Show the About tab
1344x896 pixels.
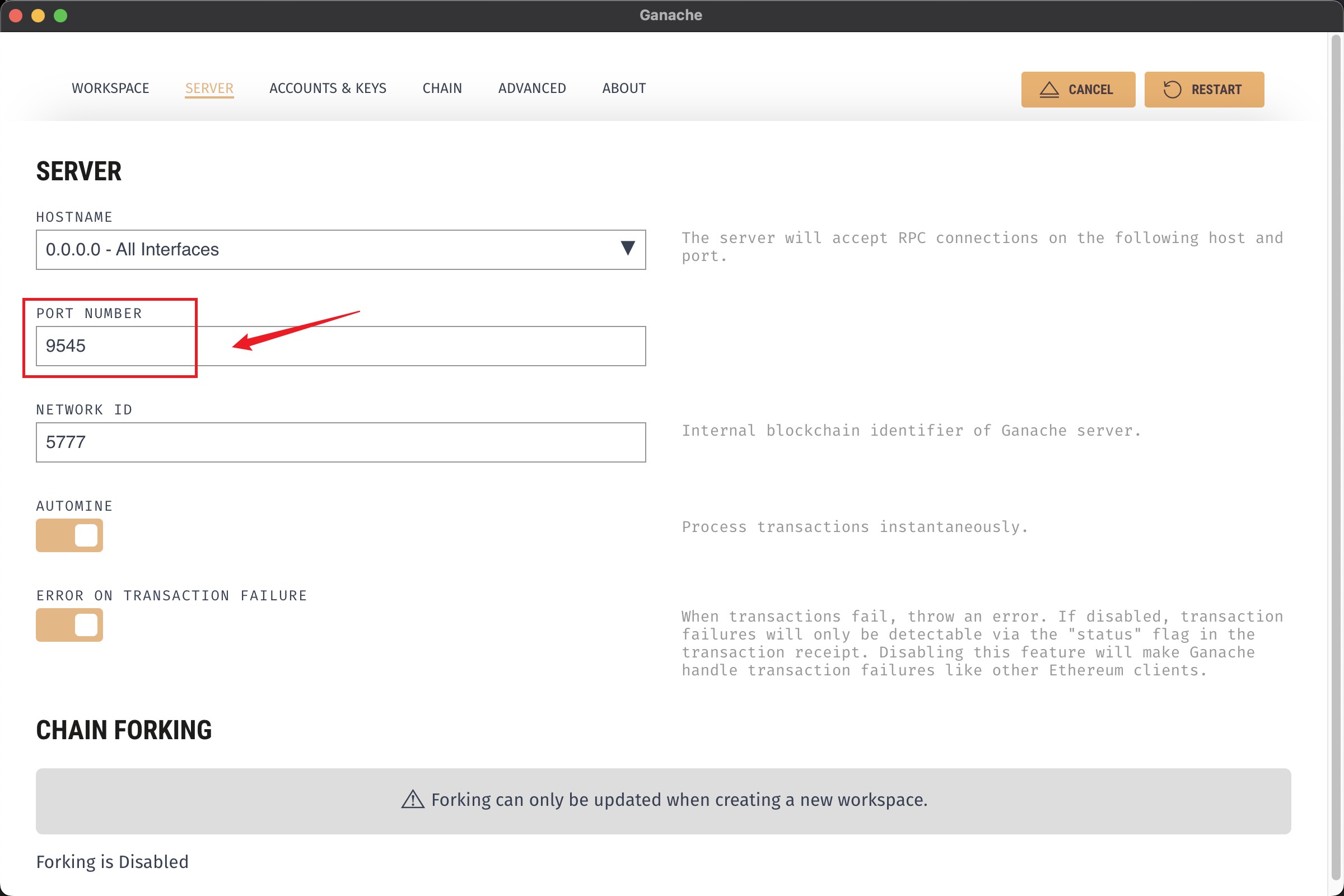[x=623, y=88]
